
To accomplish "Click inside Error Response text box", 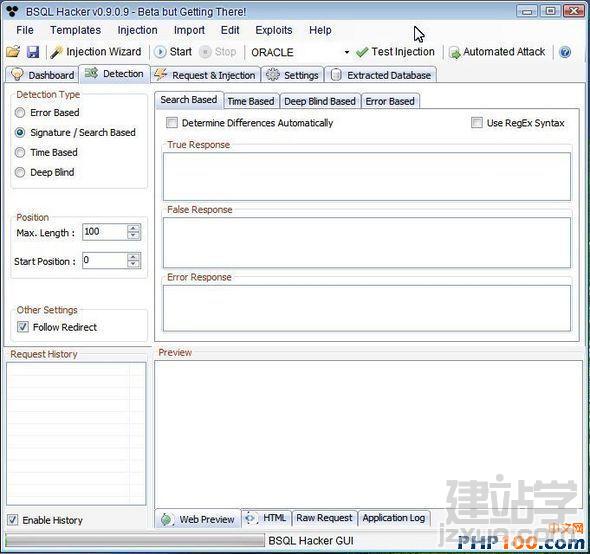I will coord(367,308).
